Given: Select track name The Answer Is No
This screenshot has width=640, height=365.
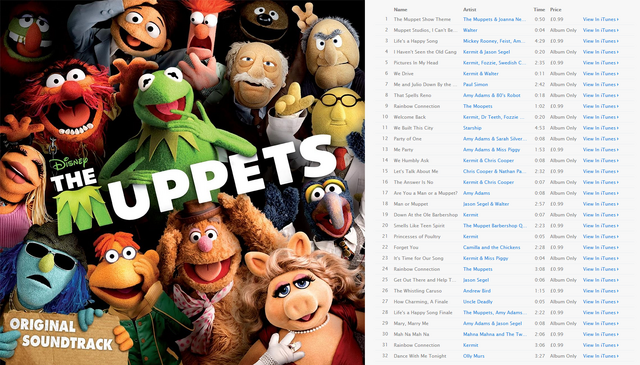Looking at the screenshot, I should tap(413, 182).
